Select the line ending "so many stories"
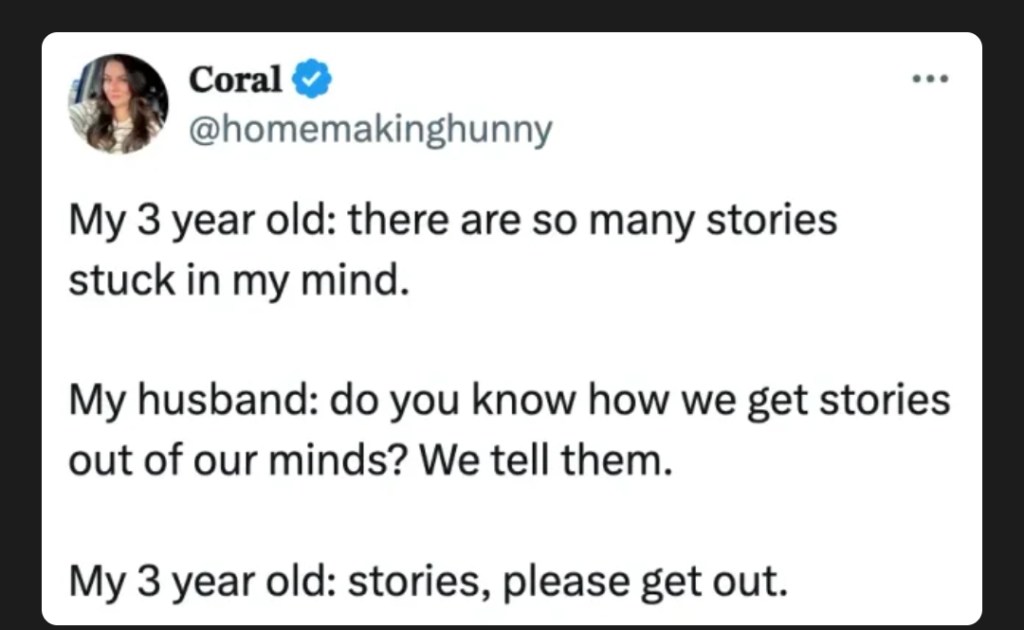 [x=453, y=220]
